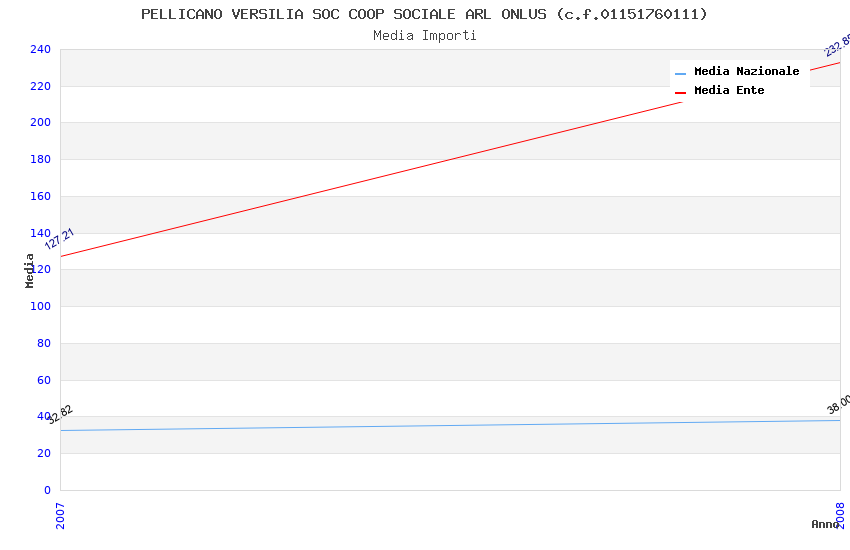Click the 2008 x-axis label
Screen dimensions: 850x550
[840, 516]
